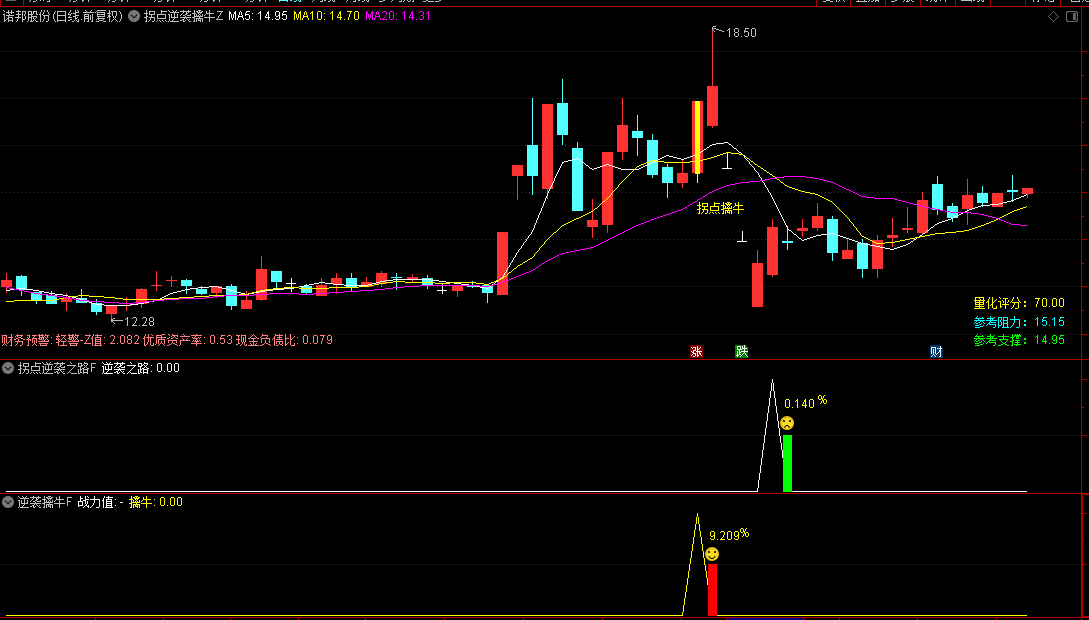Open indicator menu beside 拐点逆袭之路F

pyautogui.click(x=9, y=368)
